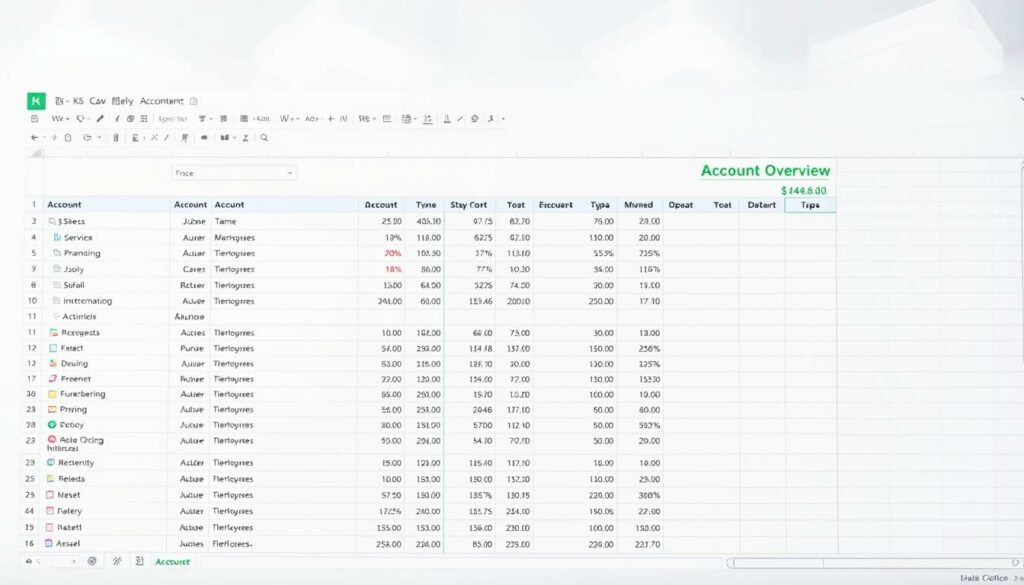This screenshot has width=1024, height=585.
Task: Click the plus icon in the toolbar
Action: coord(331,119)
